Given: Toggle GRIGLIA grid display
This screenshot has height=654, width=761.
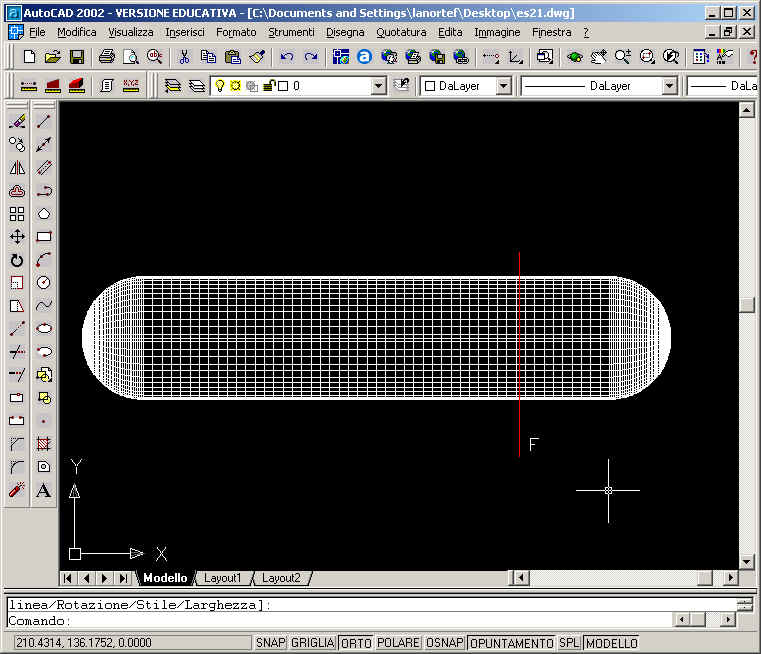Looking at the screenshot, I should (x=313, y=643).
